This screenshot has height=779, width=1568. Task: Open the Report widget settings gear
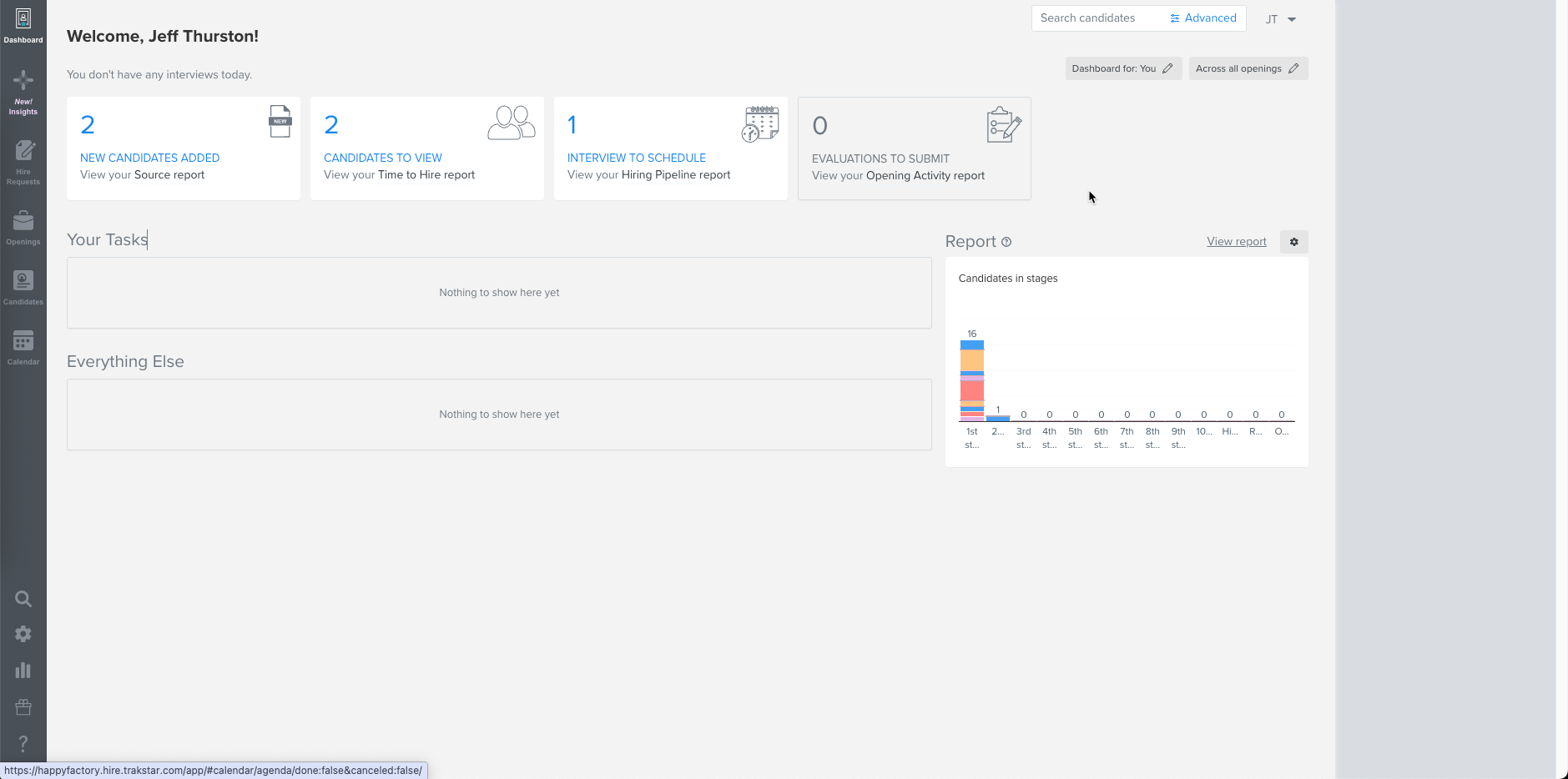[1293, 242]
